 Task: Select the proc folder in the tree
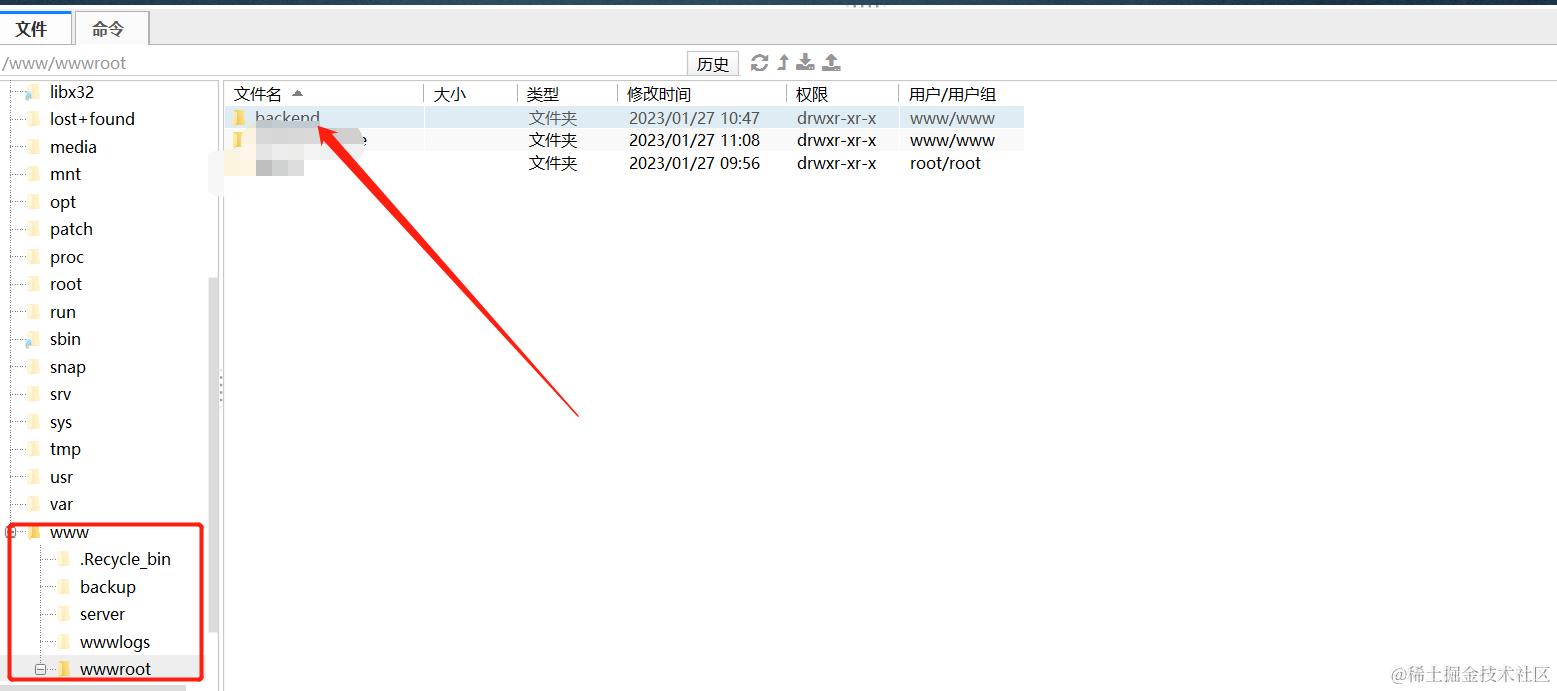coord(67,257)
